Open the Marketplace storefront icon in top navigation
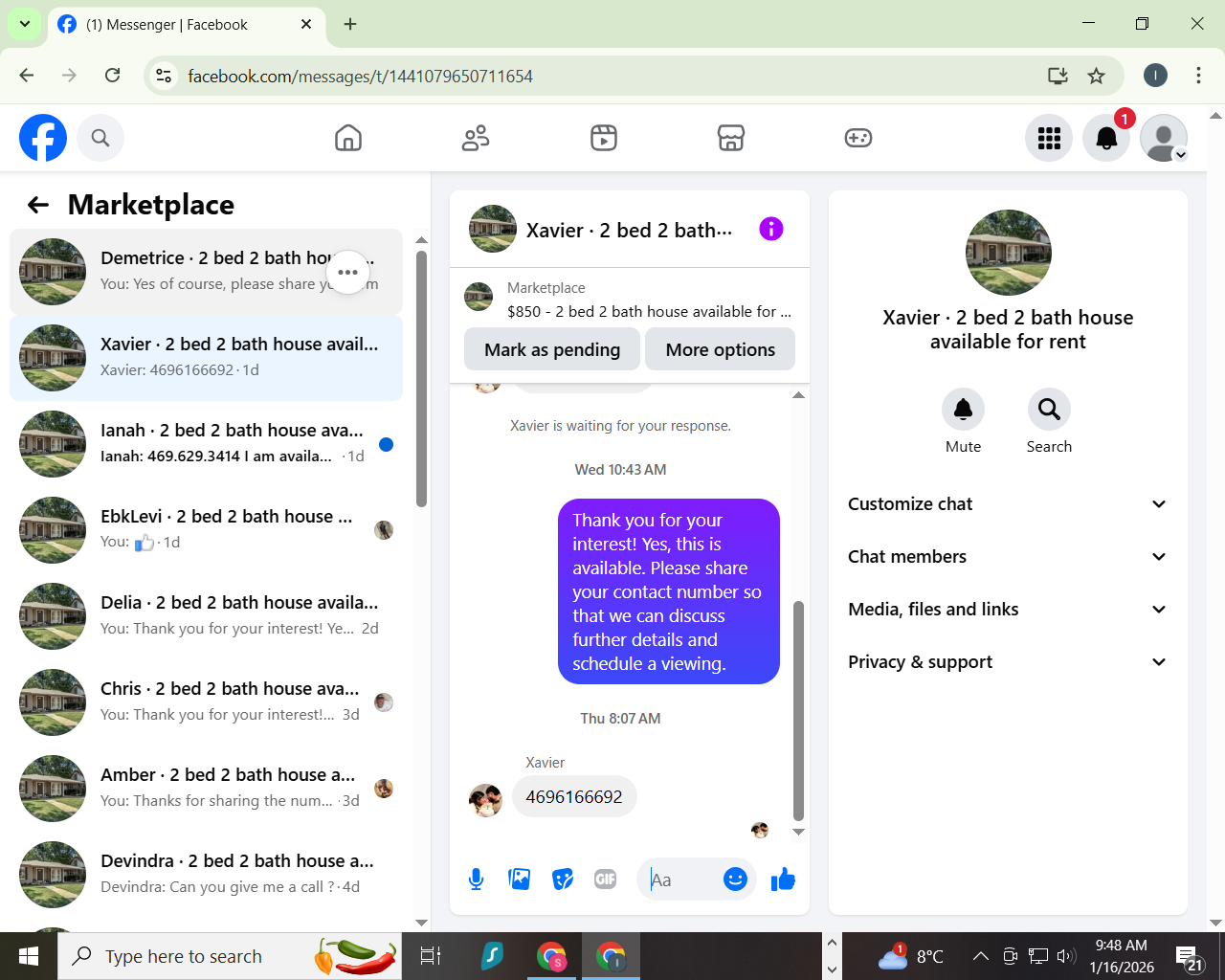 click(731, 138)
